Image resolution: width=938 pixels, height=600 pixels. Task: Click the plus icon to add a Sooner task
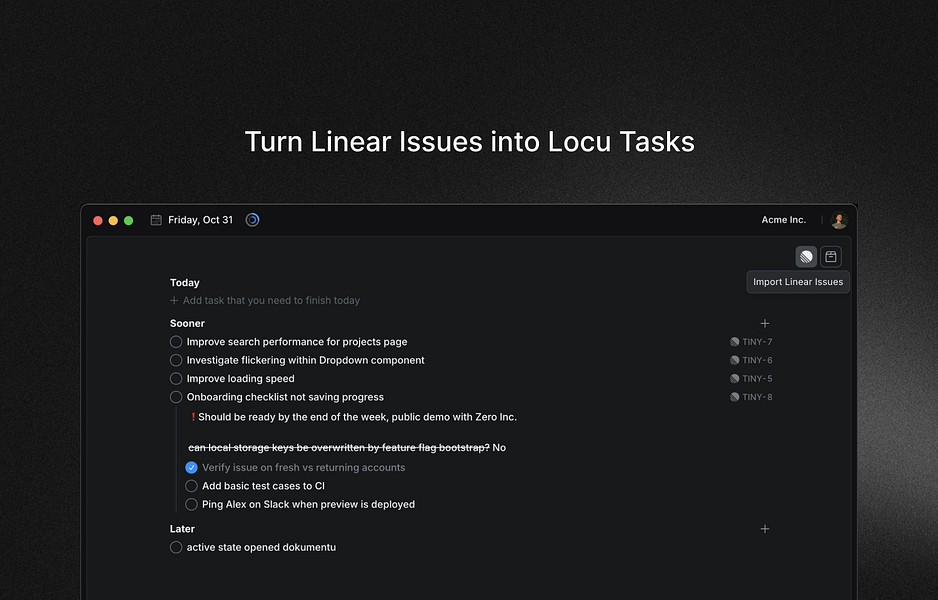coord(765,323)
